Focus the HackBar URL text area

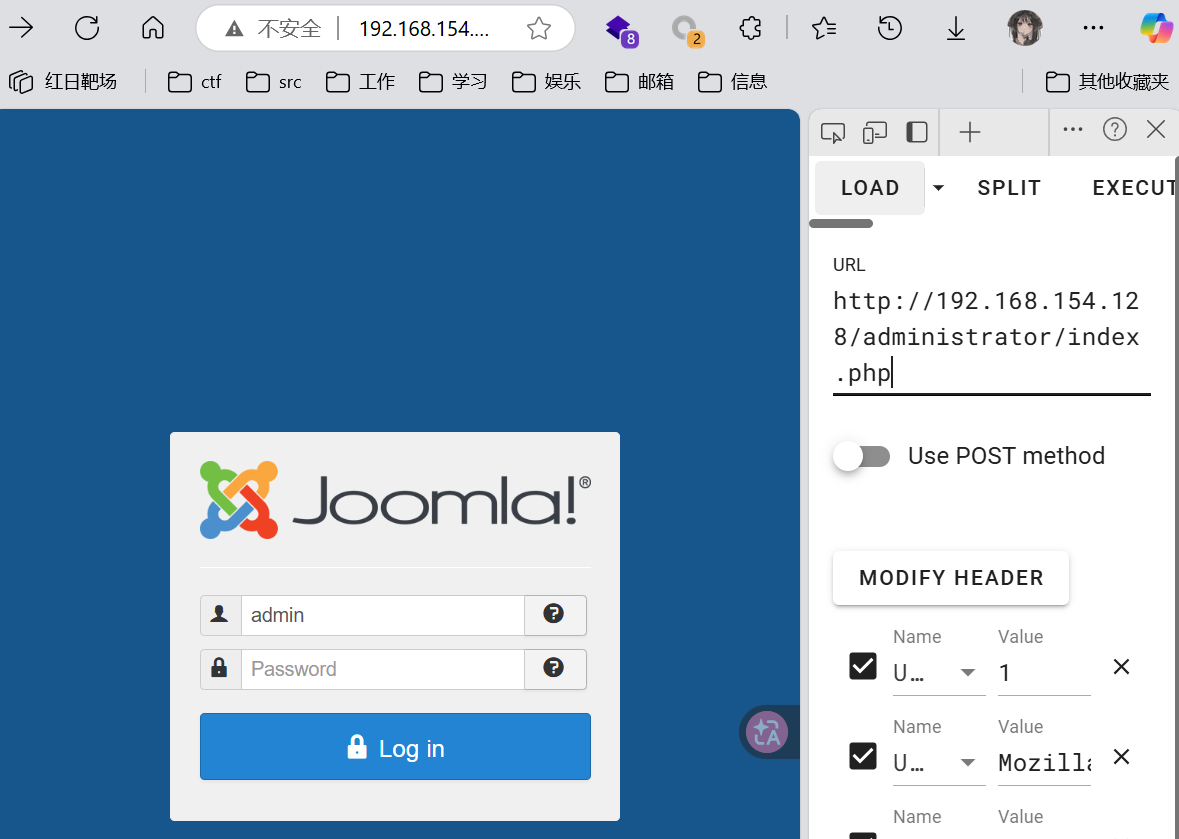[x=992, y=337]
